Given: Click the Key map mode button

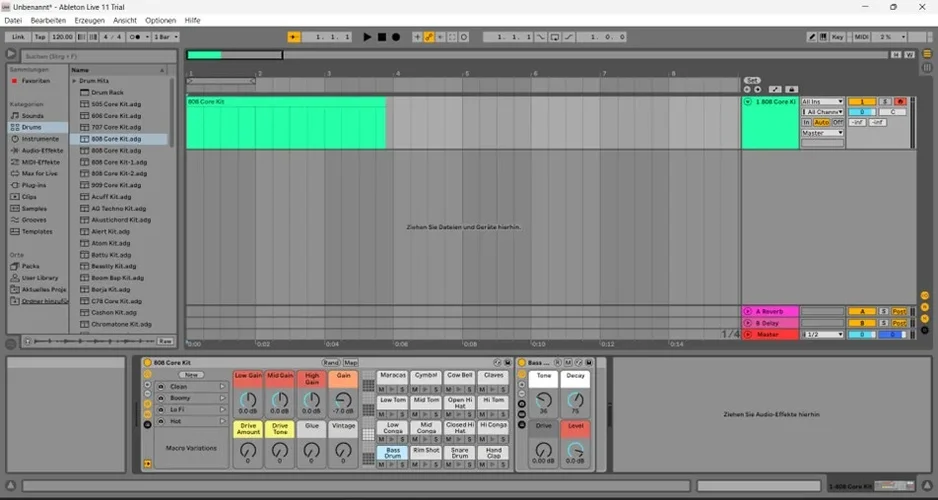Looking at the screenshot, I should (838, 37).
